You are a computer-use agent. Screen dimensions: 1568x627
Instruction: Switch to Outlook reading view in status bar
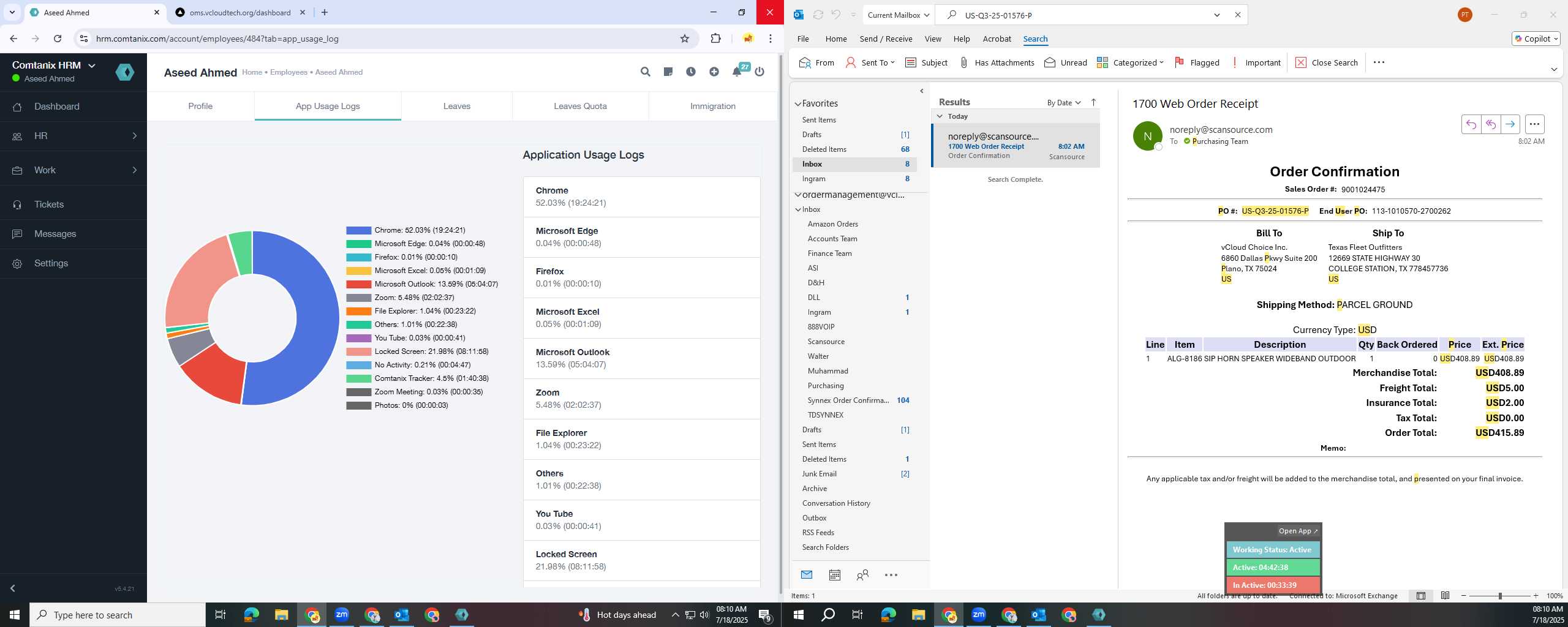tap(1445, 596)
